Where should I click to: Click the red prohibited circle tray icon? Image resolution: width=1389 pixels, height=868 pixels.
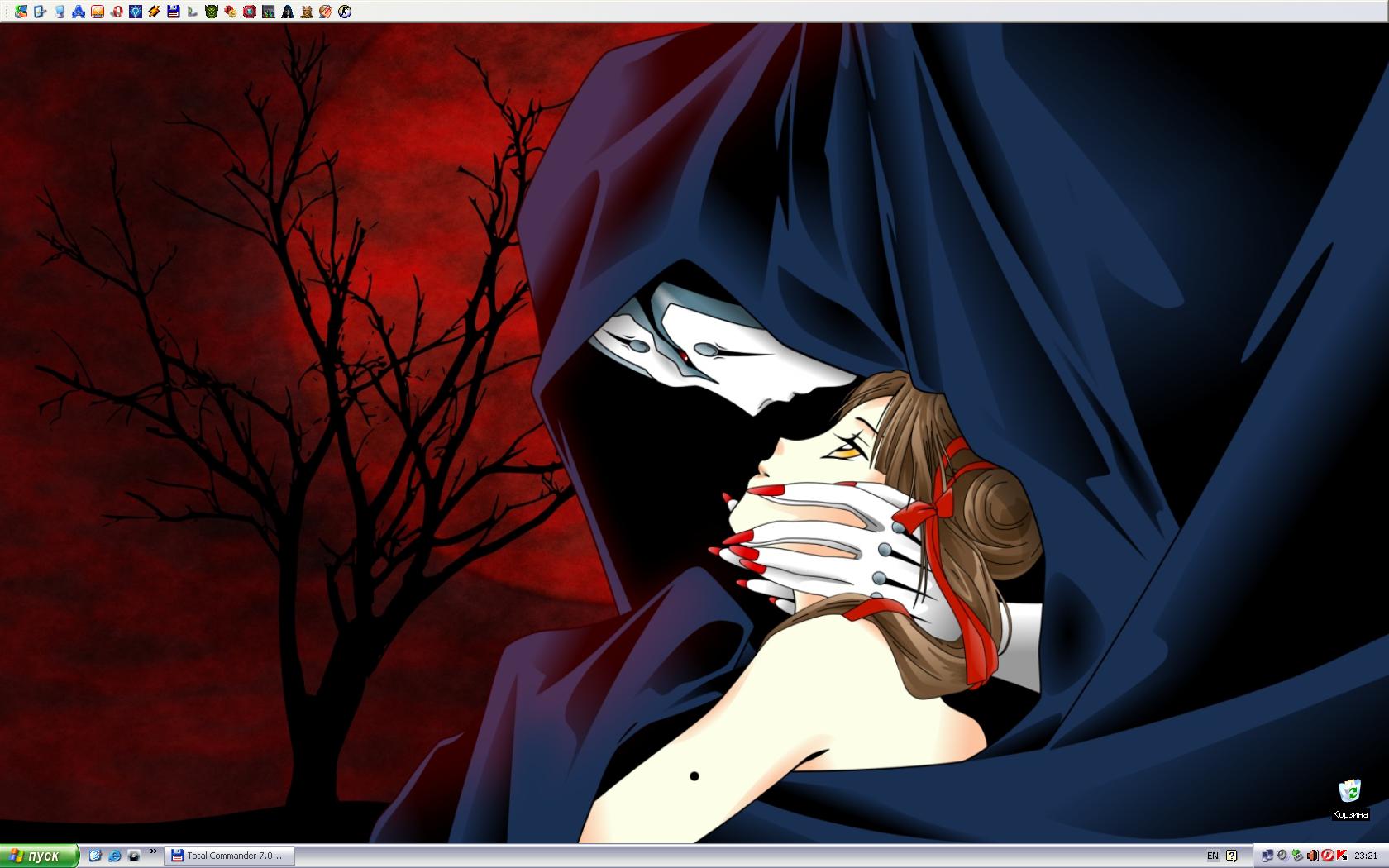click(1328, 856)
